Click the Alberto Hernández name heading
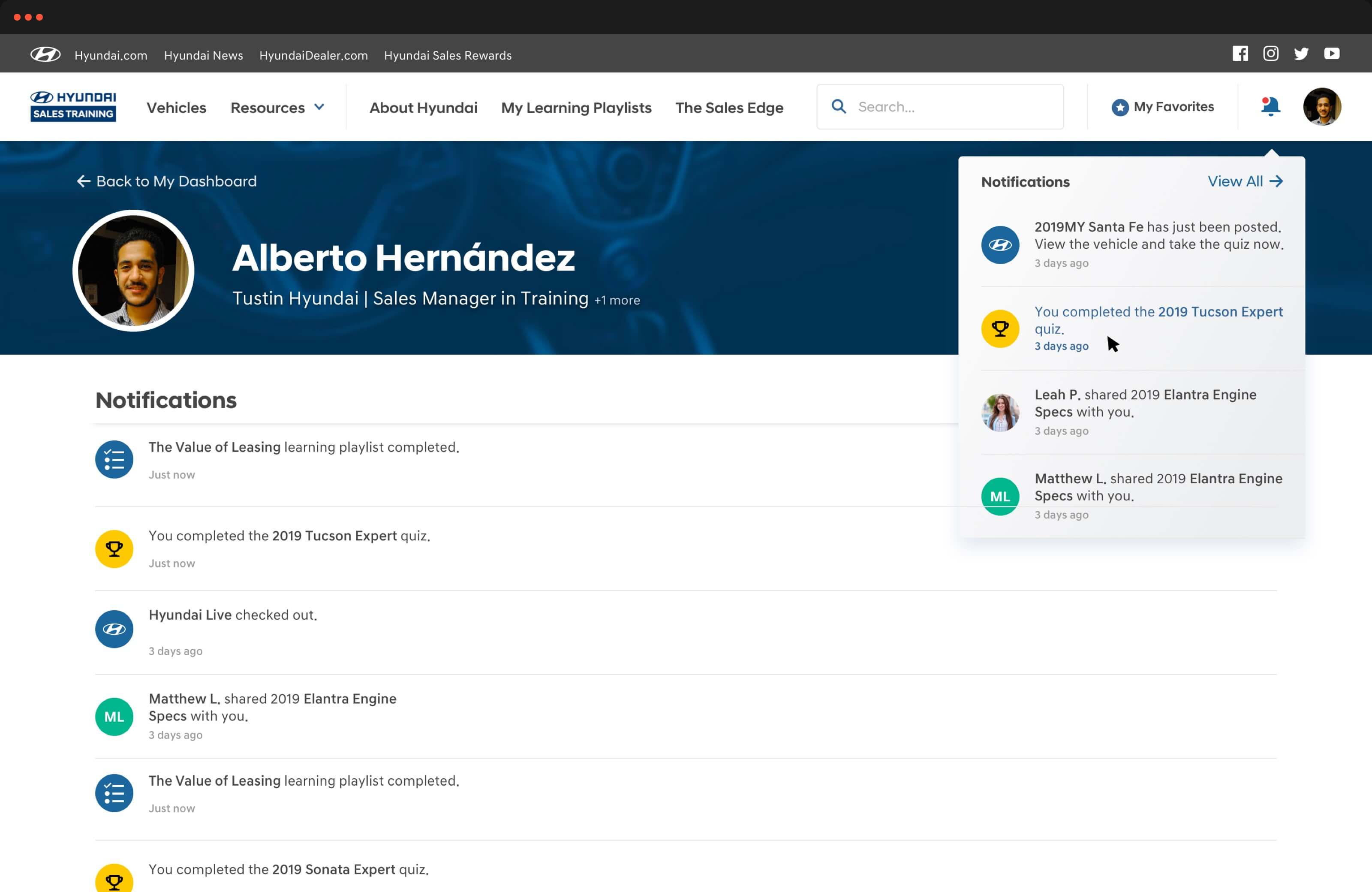The height and width of the screenshot is (892, 1372). click(403, 257)
